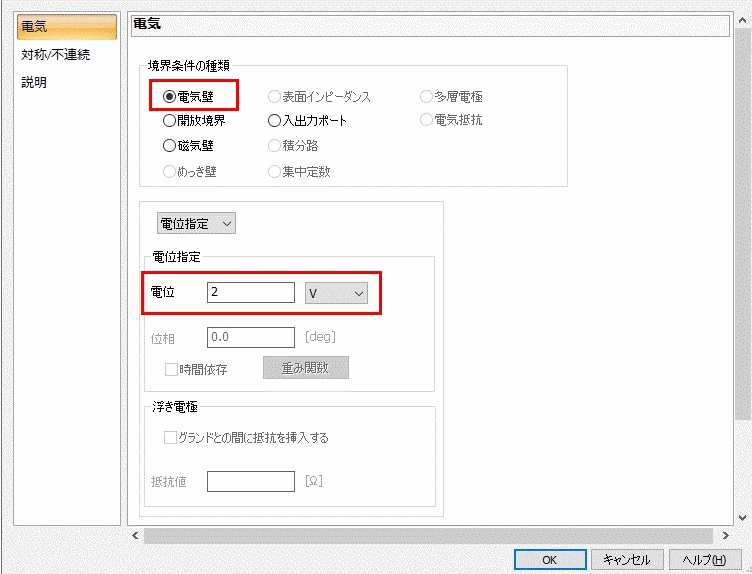Click the 電位 value input field
This screenshot has height=574, width=752.
(250, 293)
